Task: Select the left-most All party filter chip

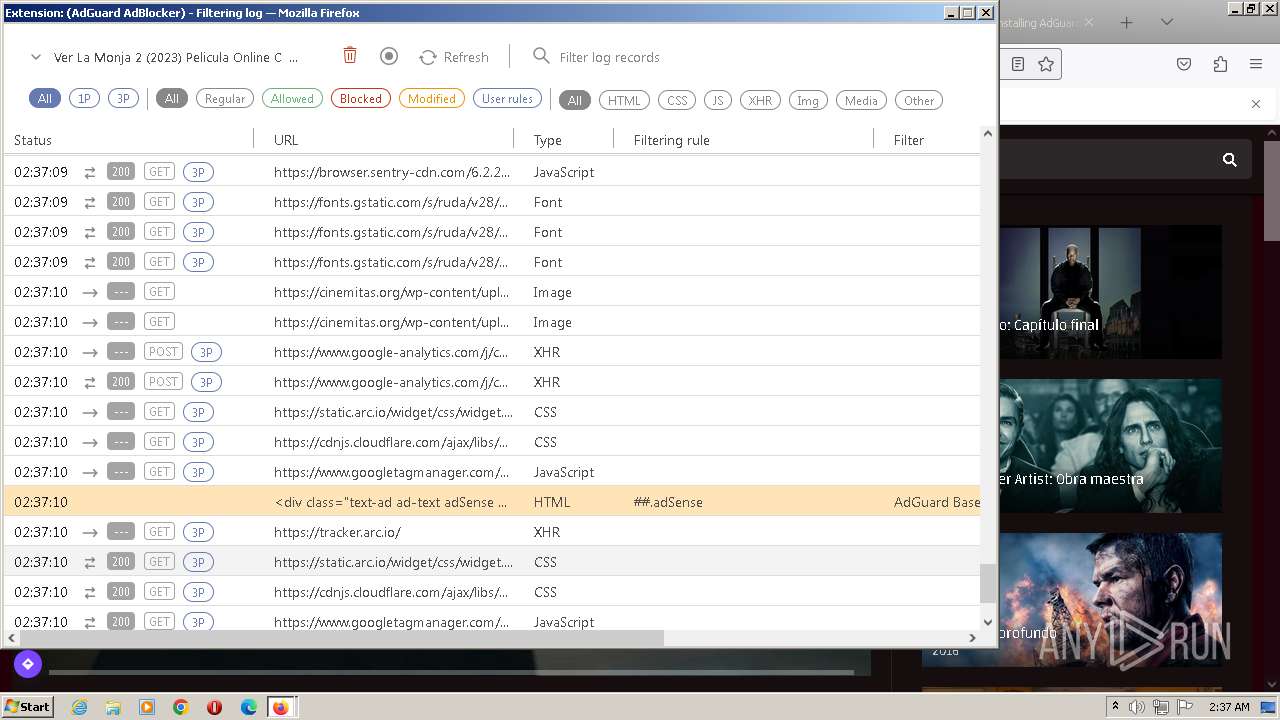Action: 45,99
